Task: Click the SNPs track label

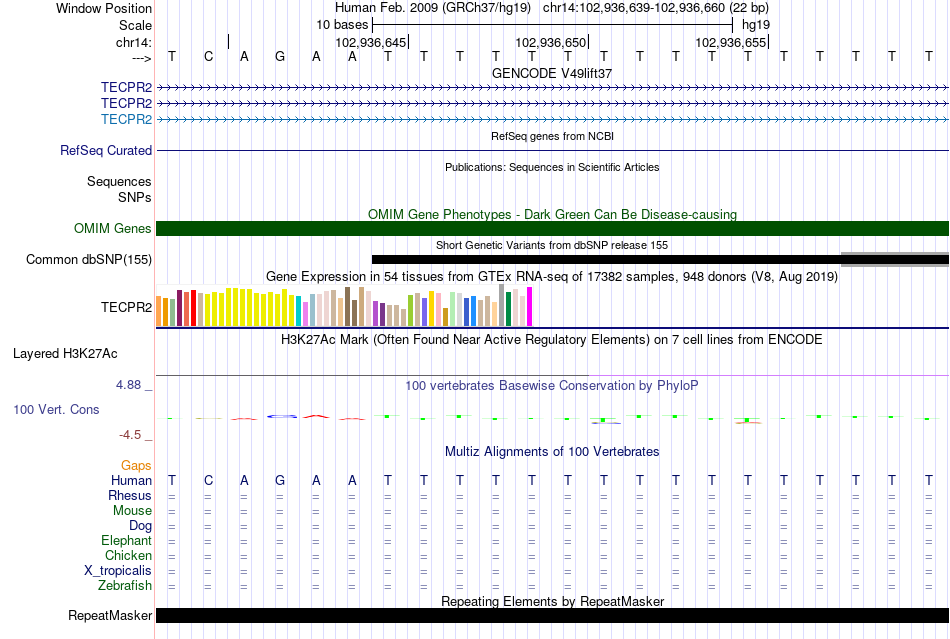Action: tap(135, 197)
